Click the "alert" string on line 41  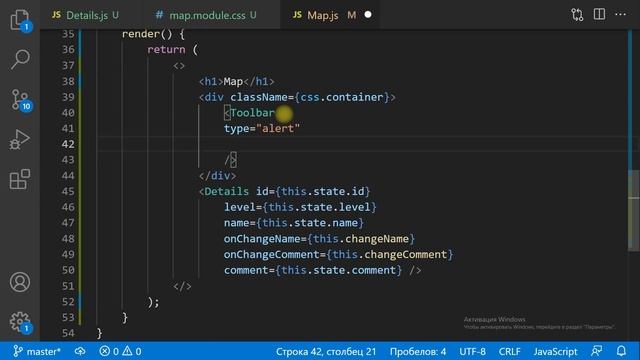(278, 129)
